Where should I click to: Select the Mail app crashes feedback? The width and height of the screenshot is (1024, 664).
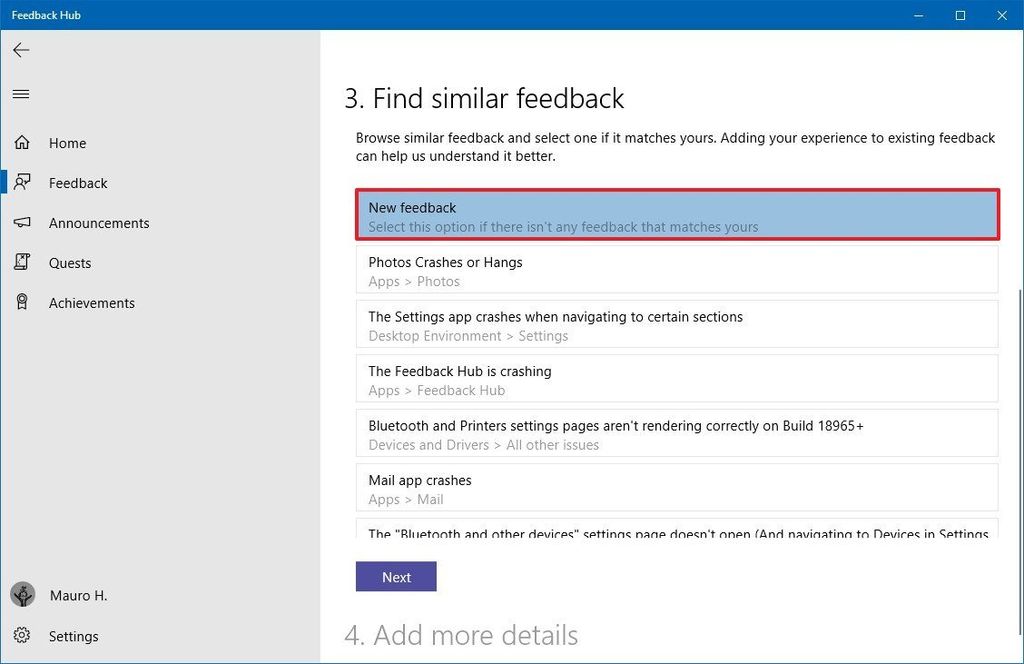point(676,488)
